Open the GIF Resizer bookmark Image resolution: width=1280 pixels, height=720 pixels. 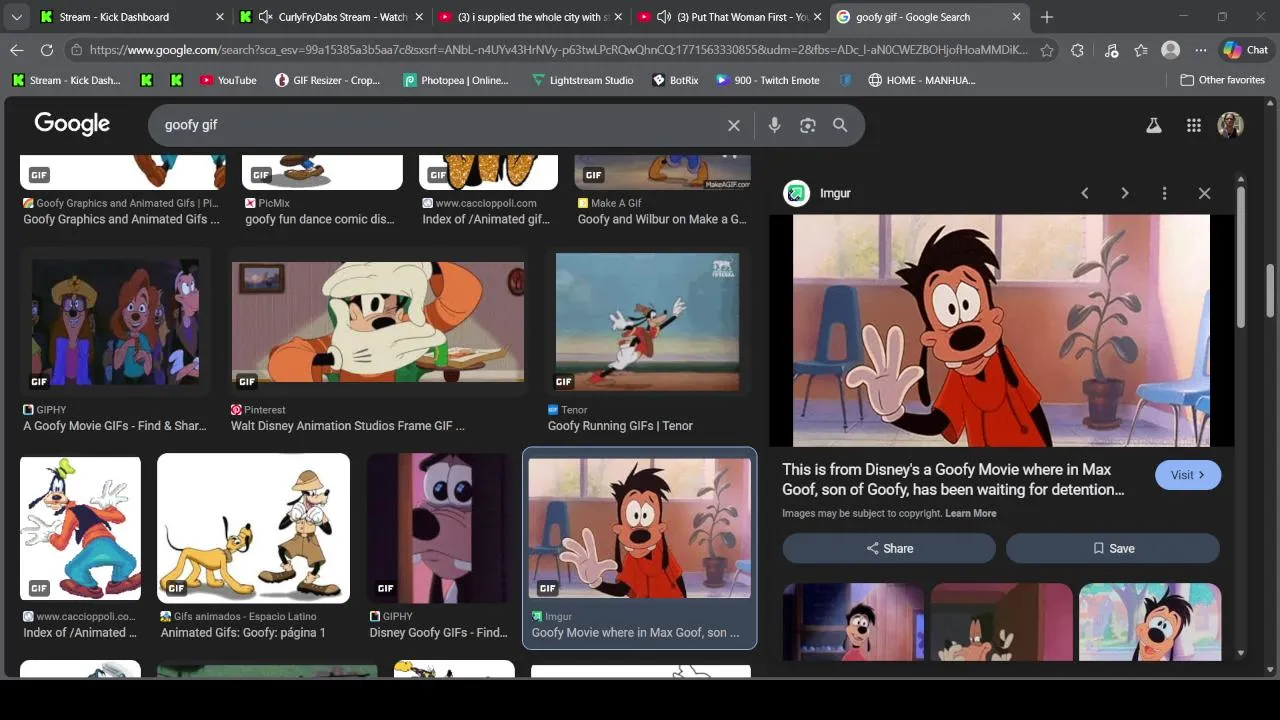pos(328,80)
